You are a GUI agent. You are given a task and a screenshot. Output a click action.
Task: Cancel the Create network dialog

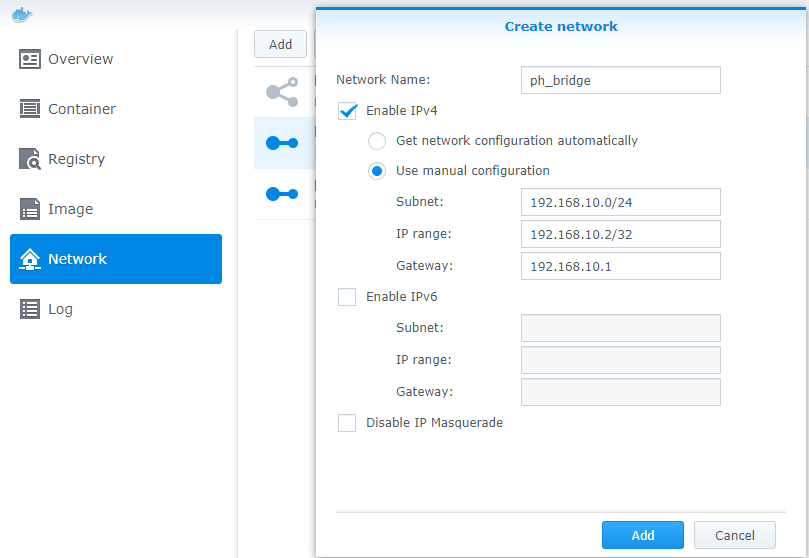tap(735, 535)
